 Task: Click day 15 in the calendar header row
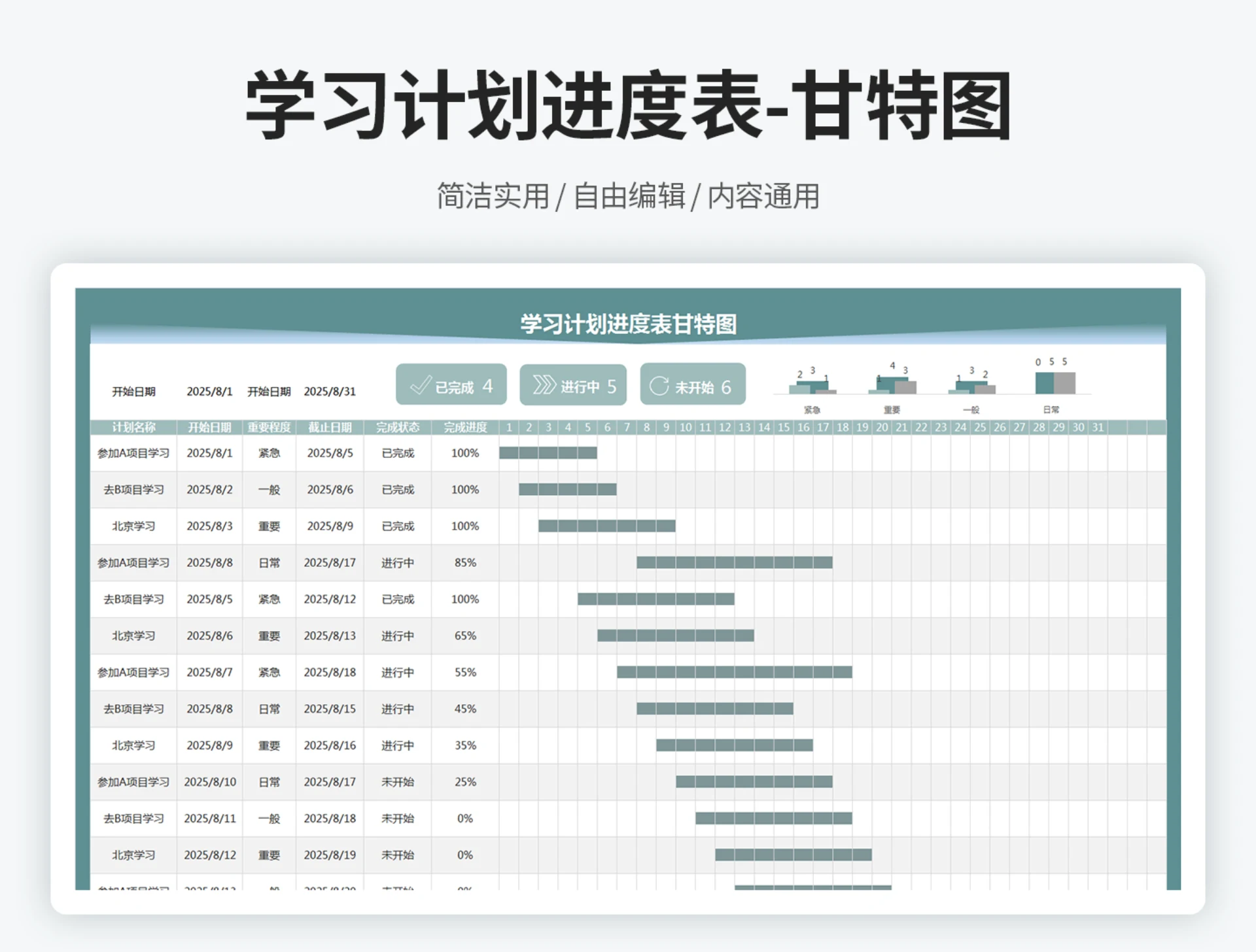(783, 428)
